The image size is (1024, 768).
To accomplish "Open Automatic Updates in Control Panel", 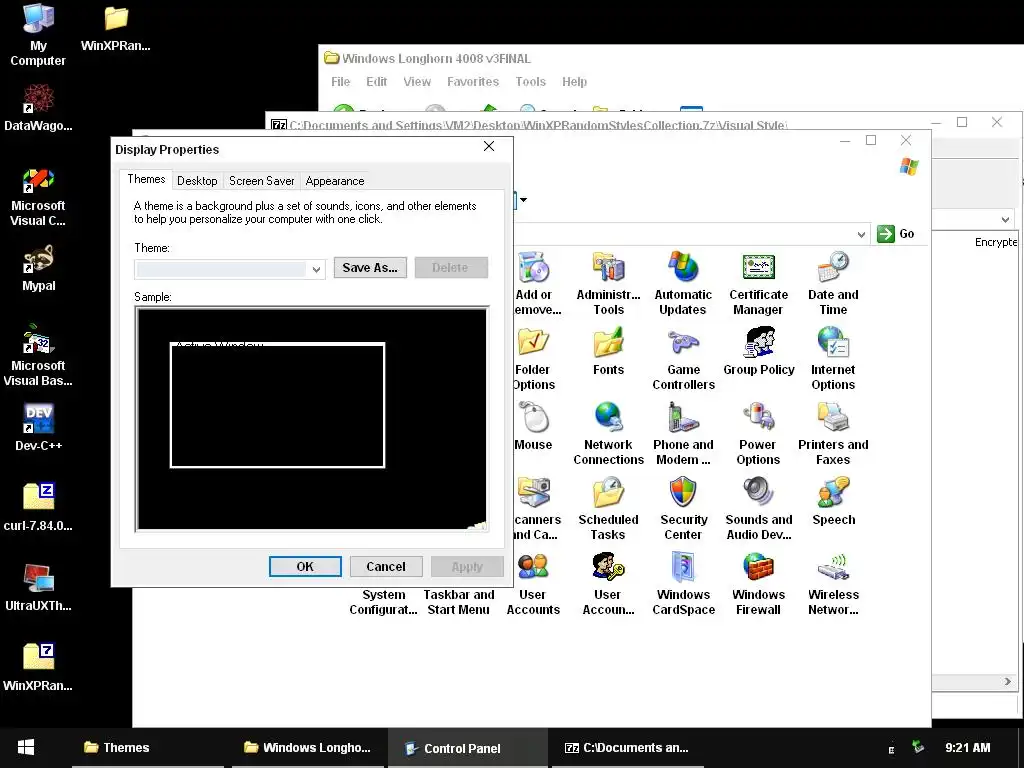I will tap(682, 283).
